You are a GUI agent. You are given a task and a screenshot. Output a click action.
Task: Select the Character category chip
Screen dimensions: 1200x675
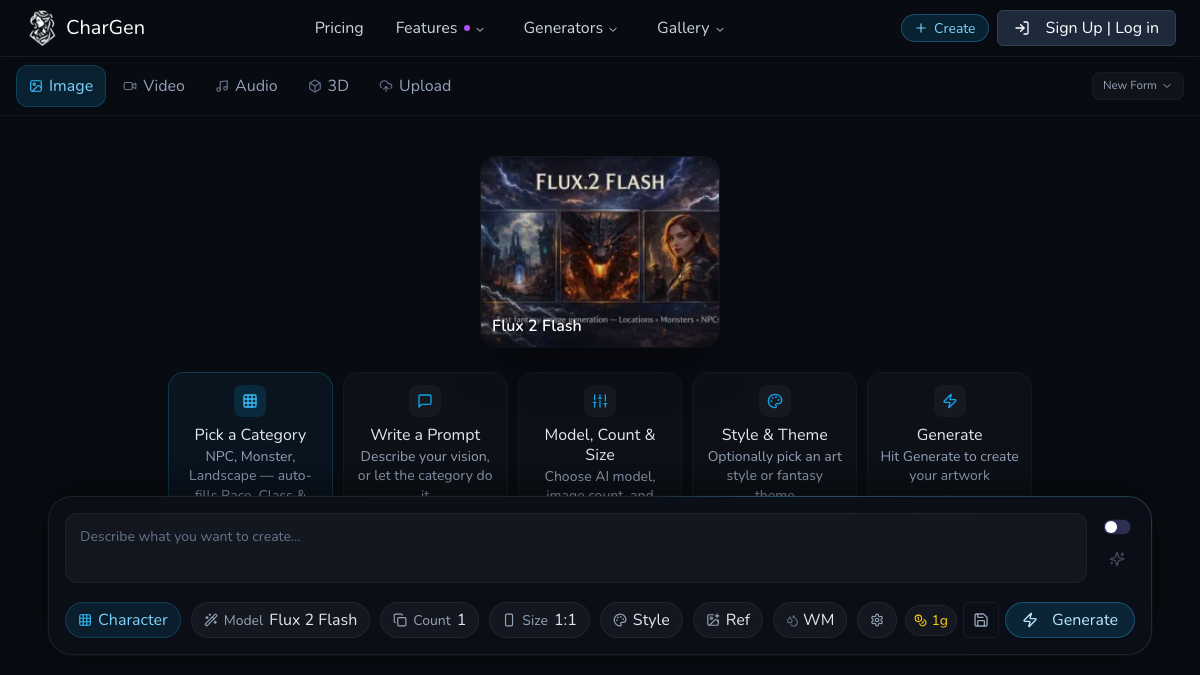(123, 620)
